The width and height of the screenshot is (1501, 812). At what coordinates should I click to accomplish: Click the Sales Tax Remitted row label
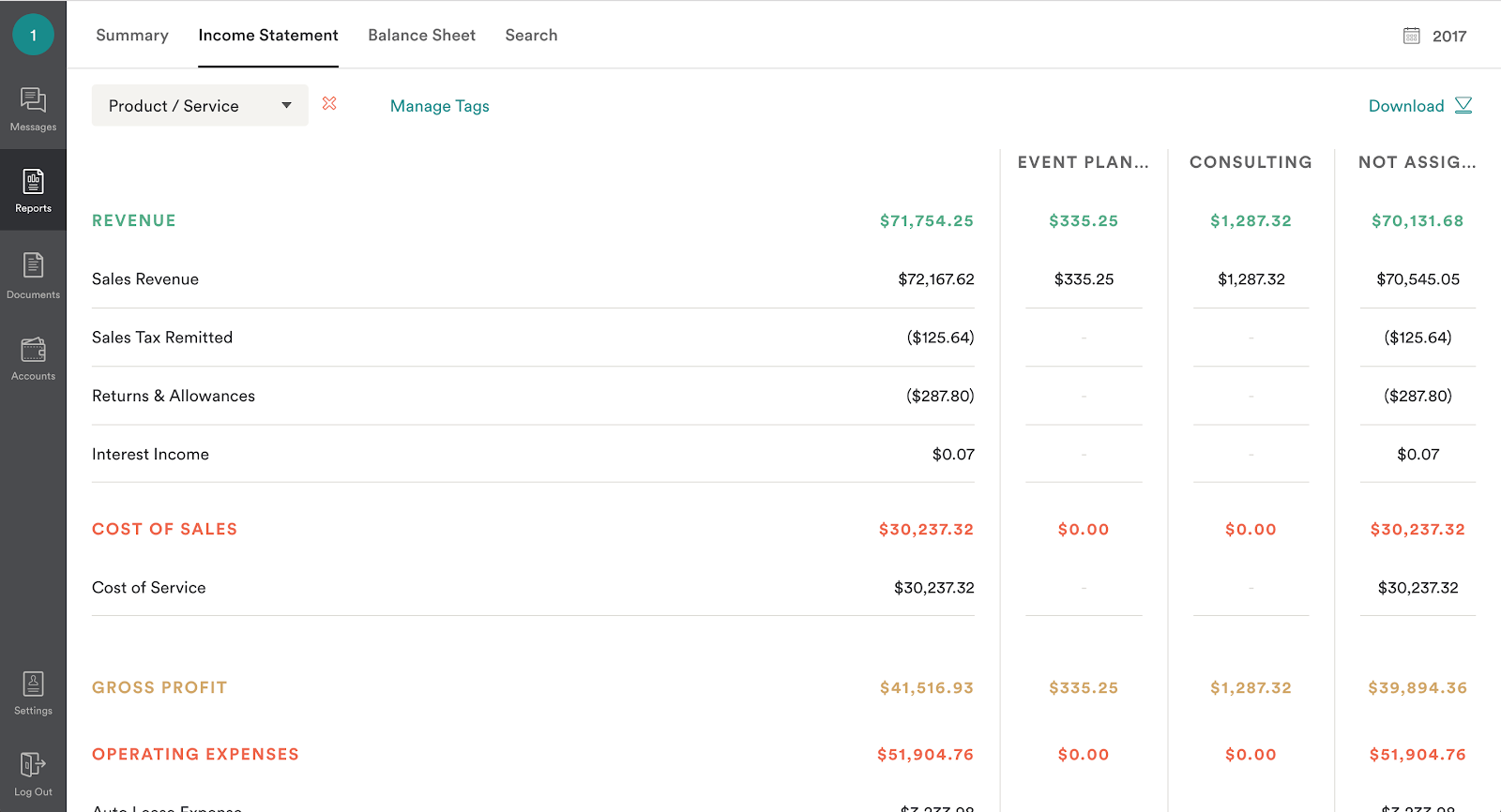pyautogui.click(x=162, y=337)
